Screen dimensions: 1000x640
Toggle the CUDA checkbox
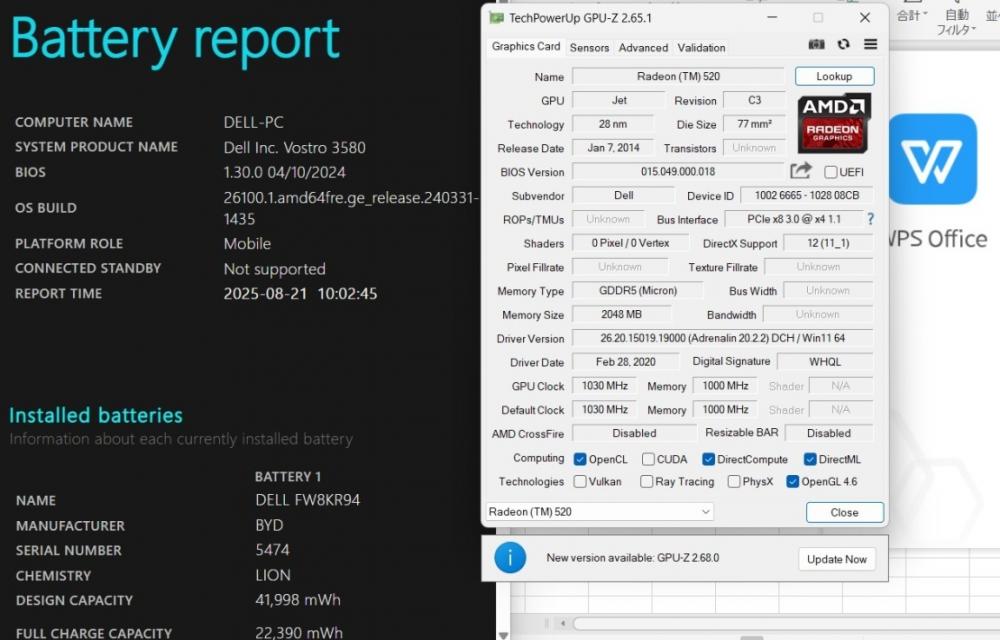648,459
